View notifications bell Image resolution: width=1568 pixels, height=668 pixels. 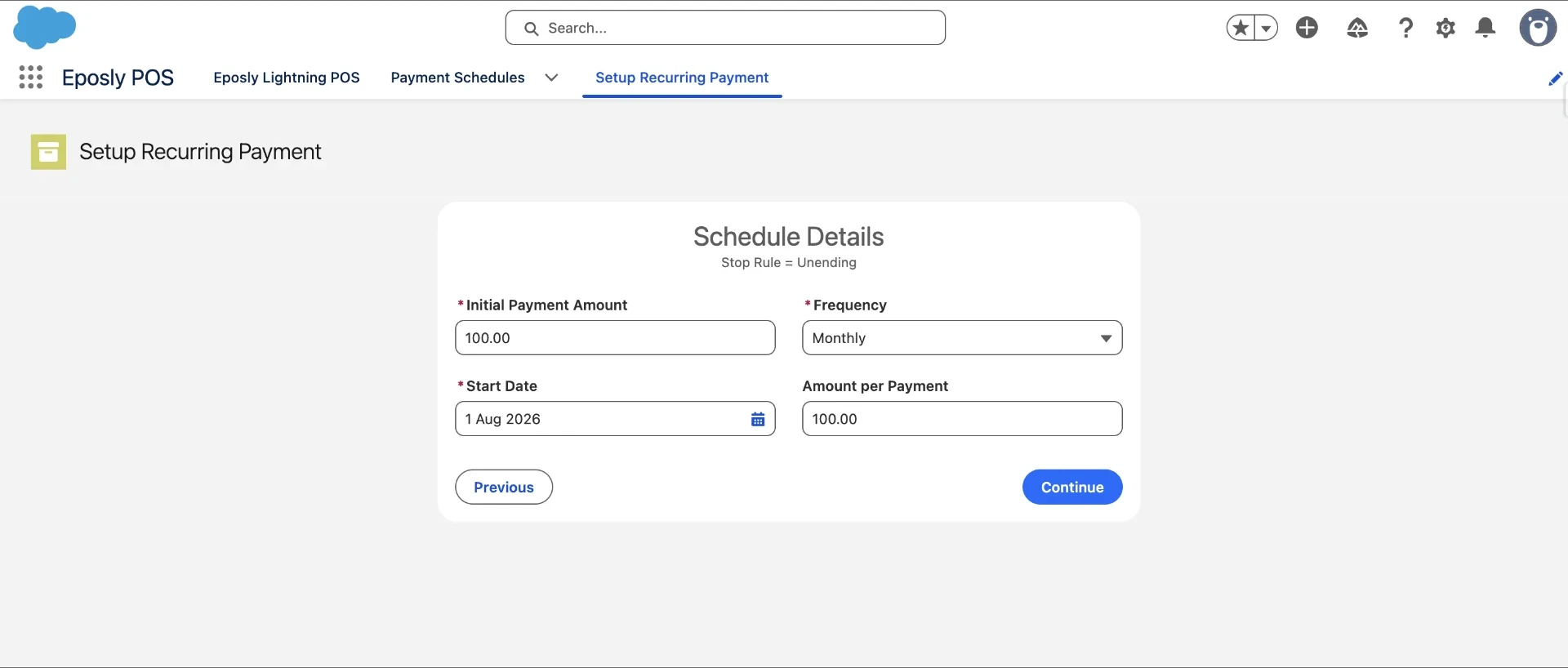click(x=1486, y=28)
